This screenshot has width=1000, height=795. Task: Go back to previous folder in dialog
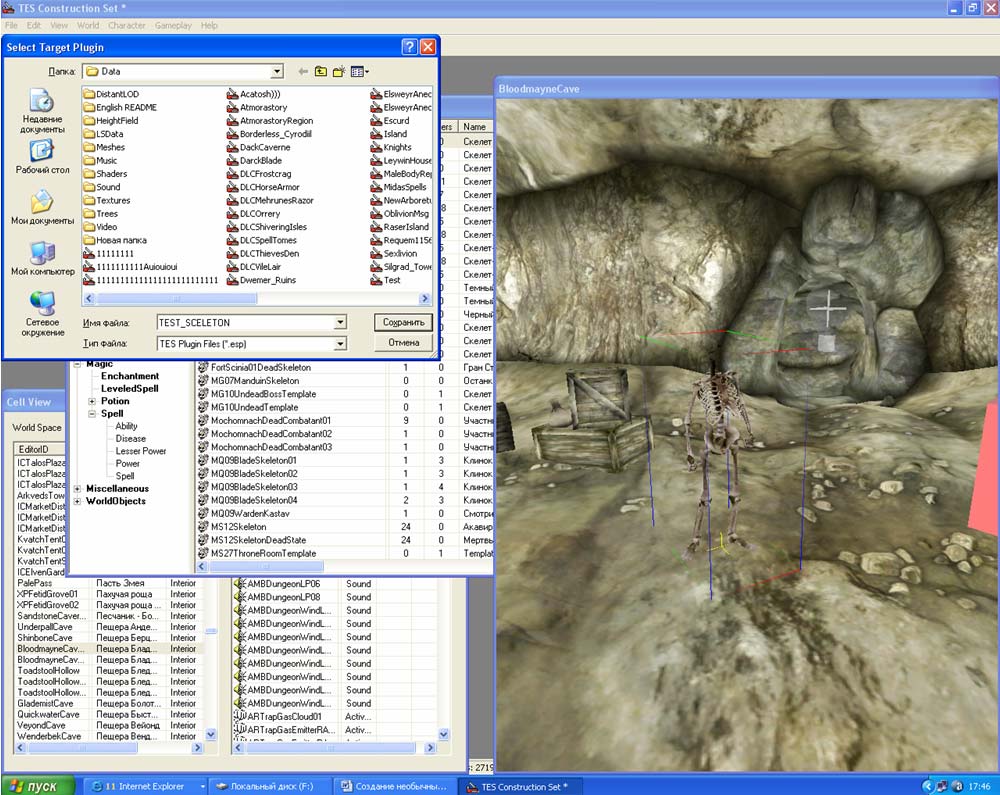303,71
